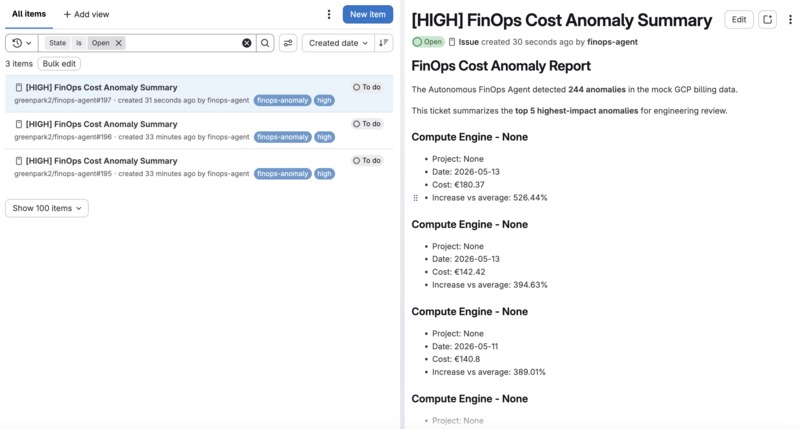Open issue #196 FinOps Cost Anomaly Summary
The width and height of the screenshot is (806, 429).
(101, 124)
